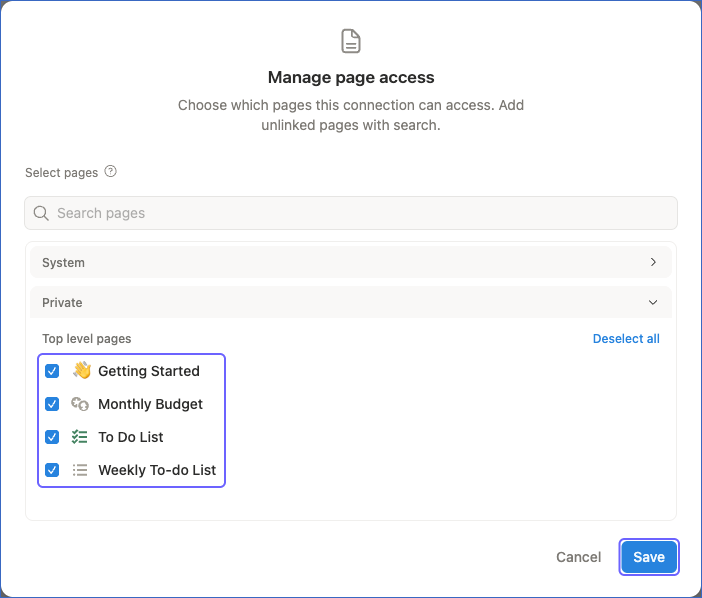Click the Select pages label

[x=61, y=173]
